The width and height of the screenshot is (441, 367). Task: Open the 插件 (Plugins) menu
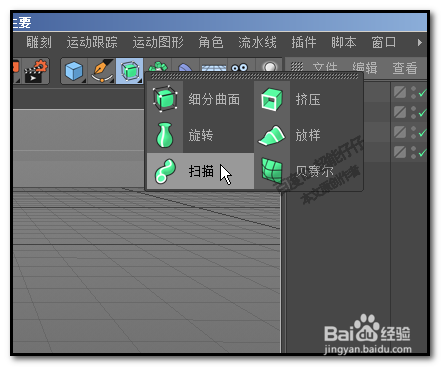point(304,42)
